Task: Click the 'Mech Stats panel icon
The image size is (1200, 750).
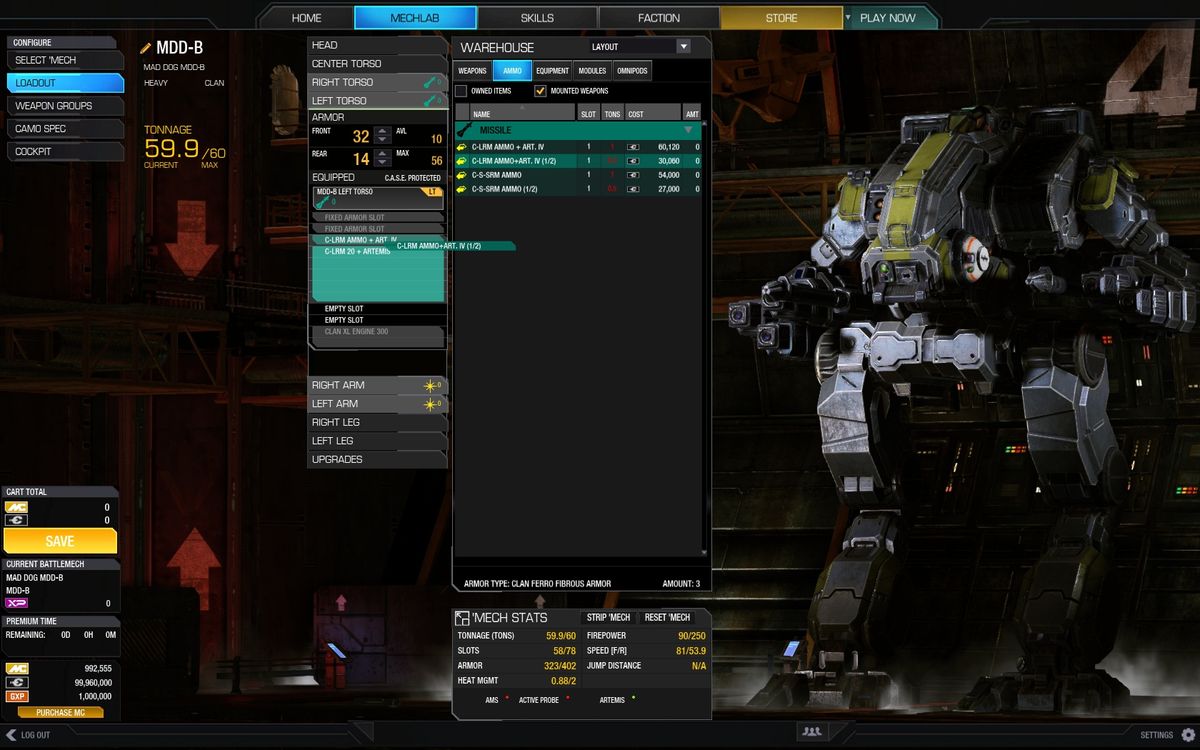Action: pyautogui.click(x=463, y=617)
